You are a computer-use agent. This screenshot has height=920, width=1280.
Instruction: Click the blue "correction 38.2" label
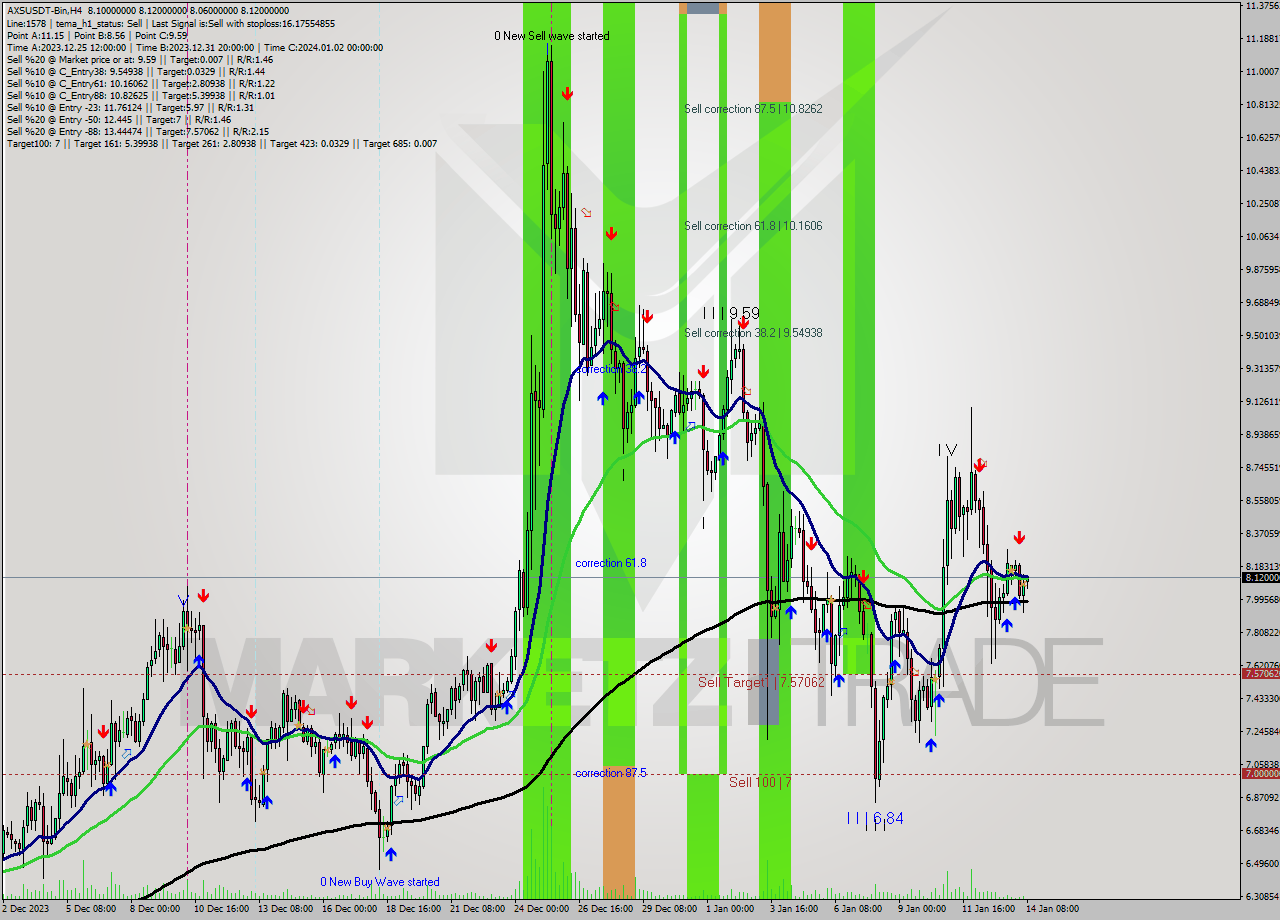(x=612, y=369)
